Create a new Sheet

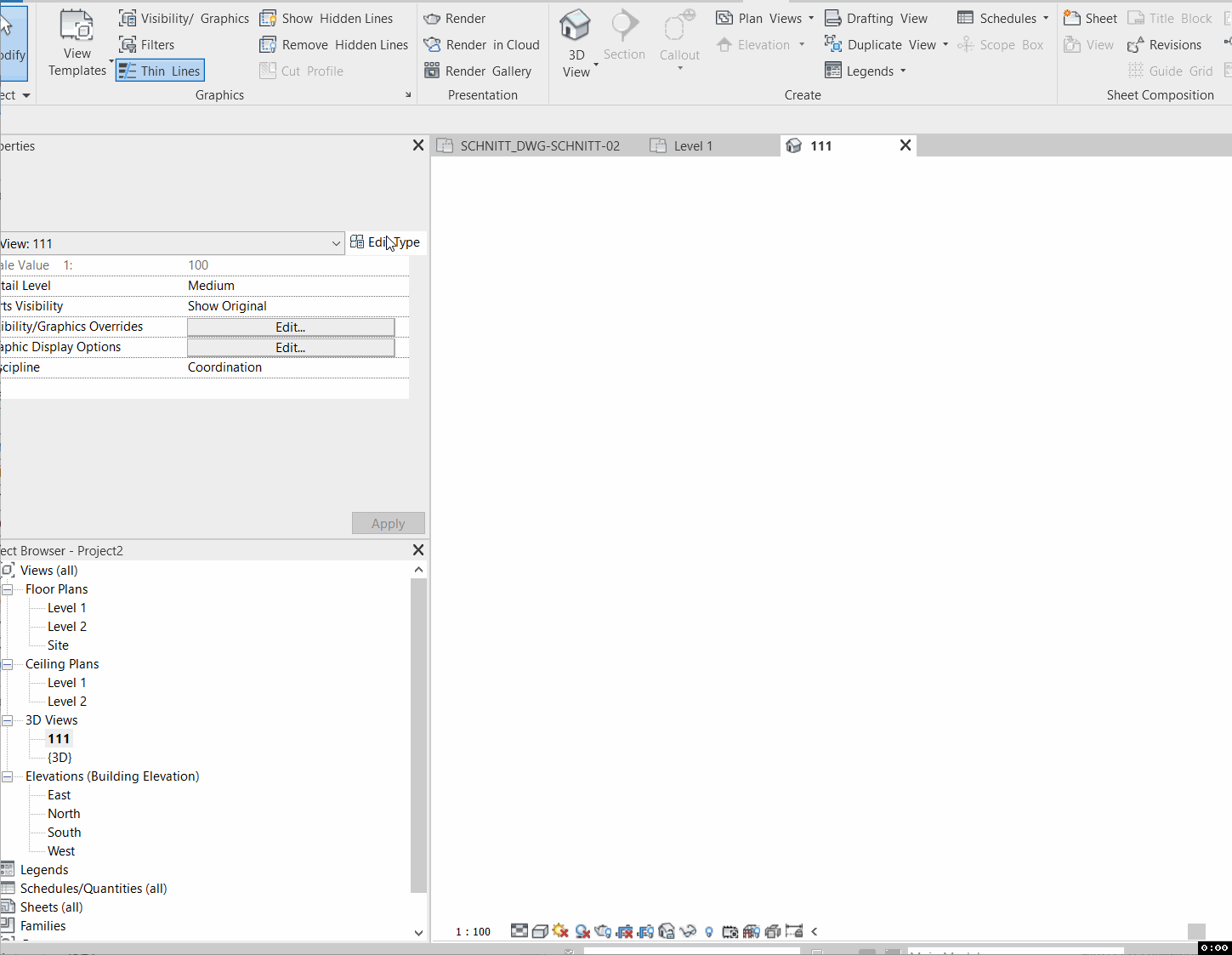coord(1089,18)
